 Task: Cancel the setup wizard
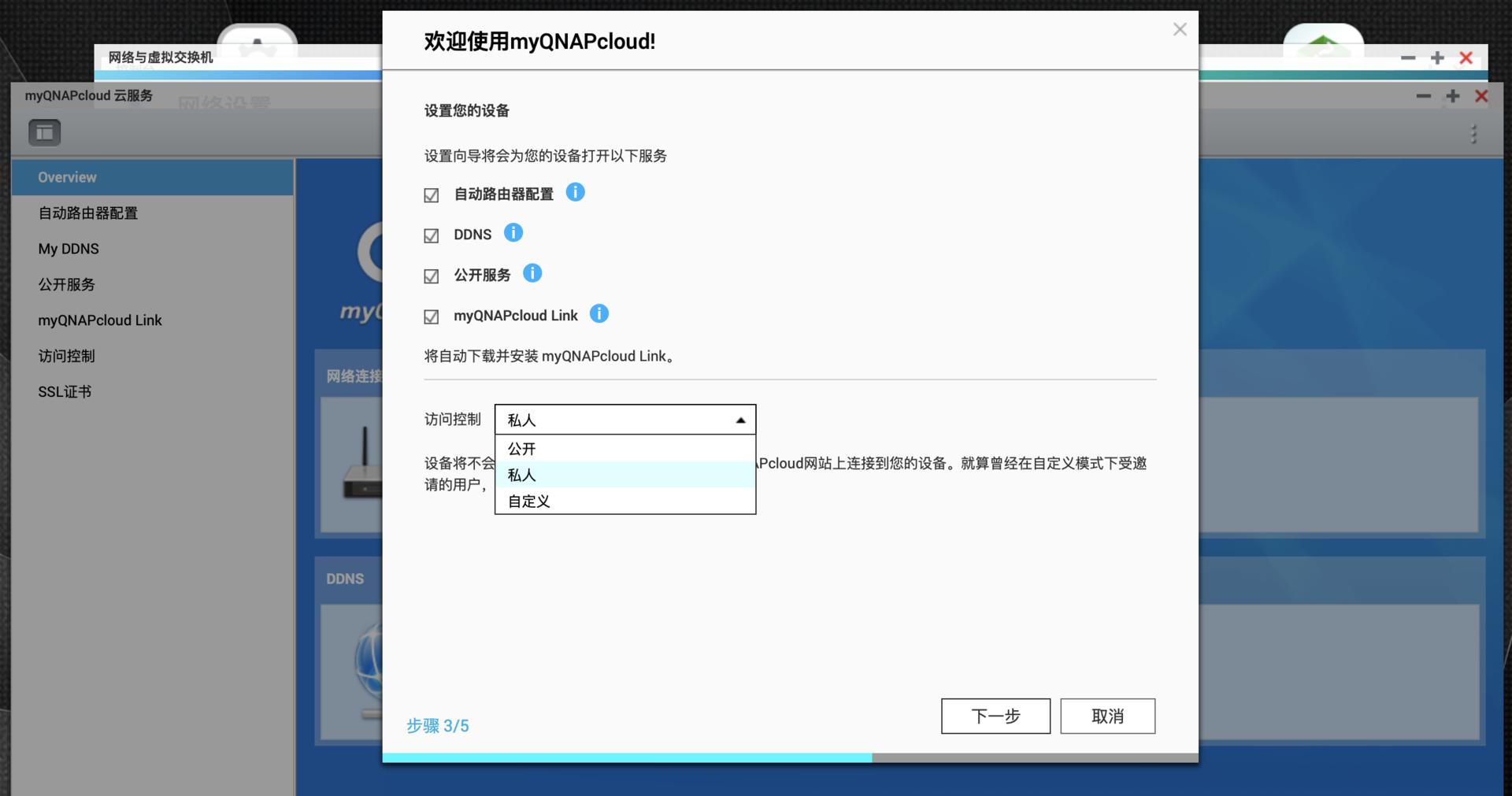tap(1107, 716)
